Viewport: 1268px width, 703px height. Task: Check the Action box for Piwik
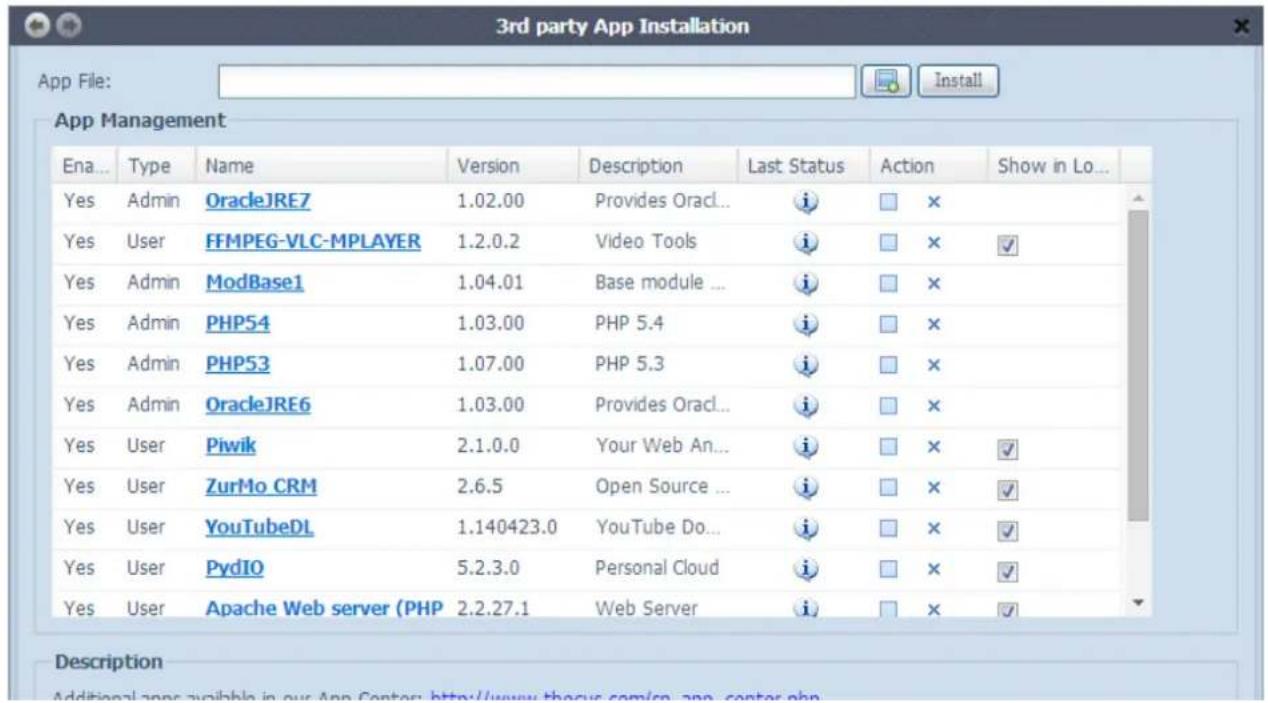(888, 448)
